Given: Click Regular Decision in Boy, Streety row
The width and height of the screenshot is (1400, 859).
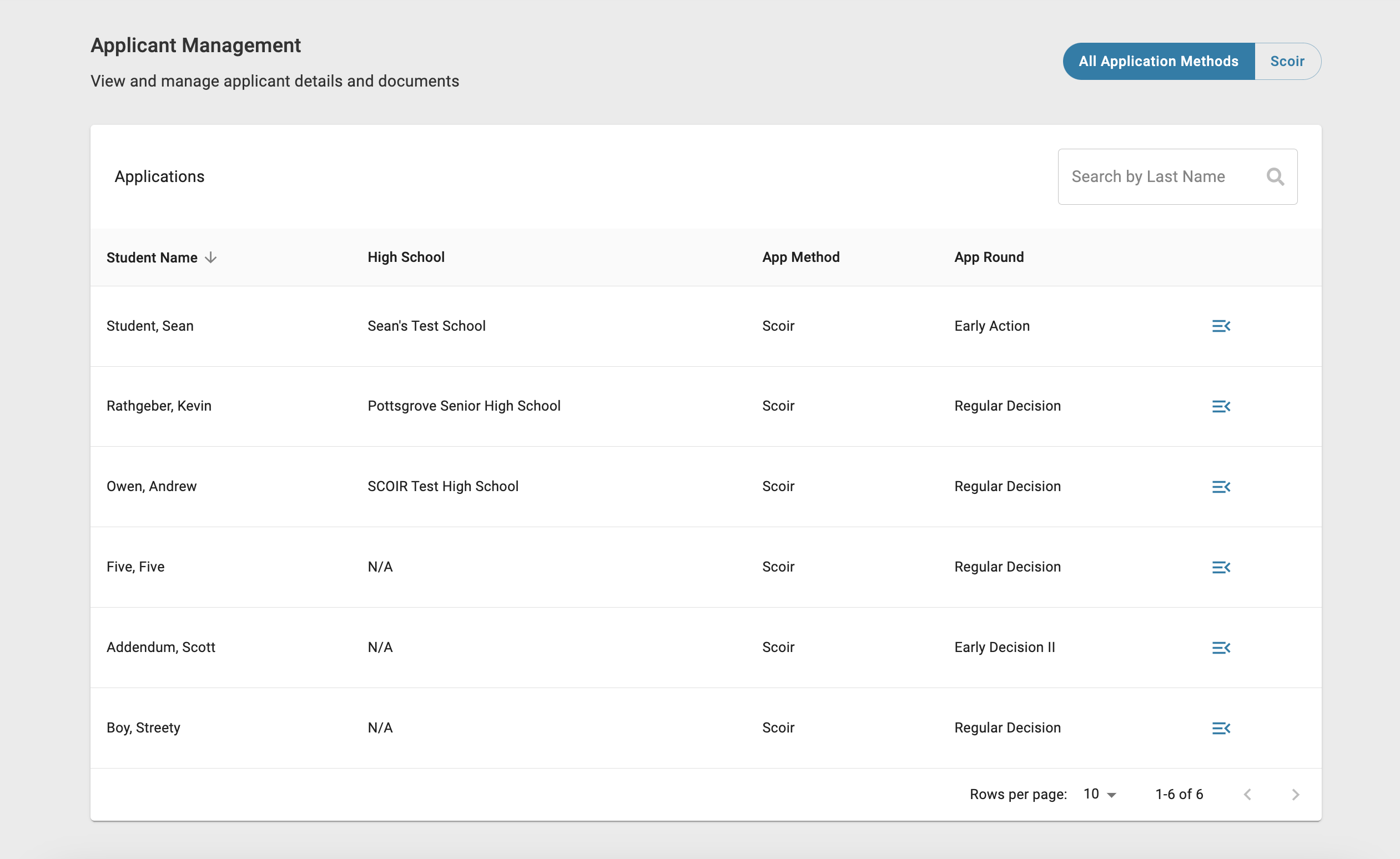Looking at the screenshot, I should tap(1008, 728).
